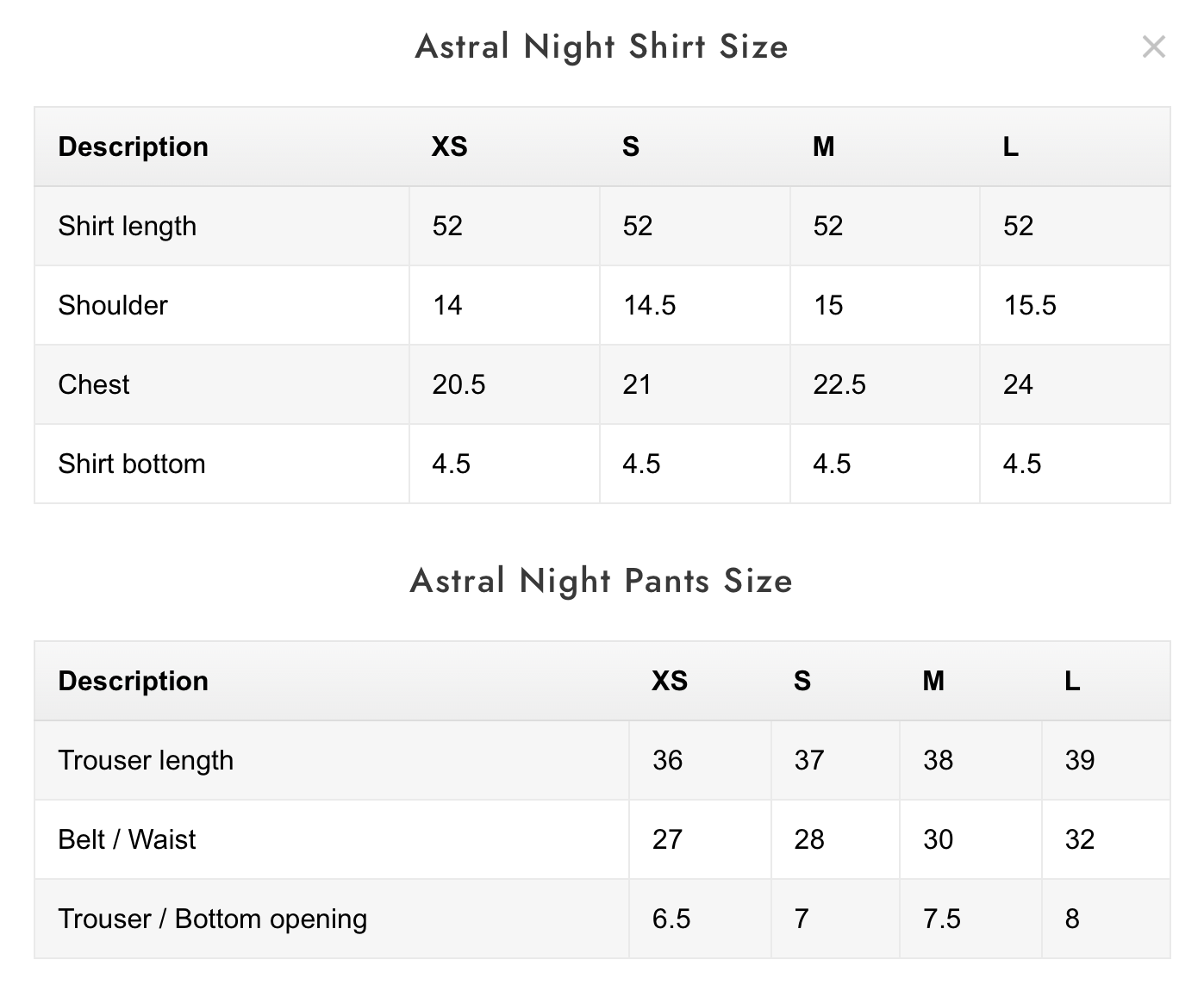
Task: Click the Trouser length value 39
Action: coord(1079,760)
